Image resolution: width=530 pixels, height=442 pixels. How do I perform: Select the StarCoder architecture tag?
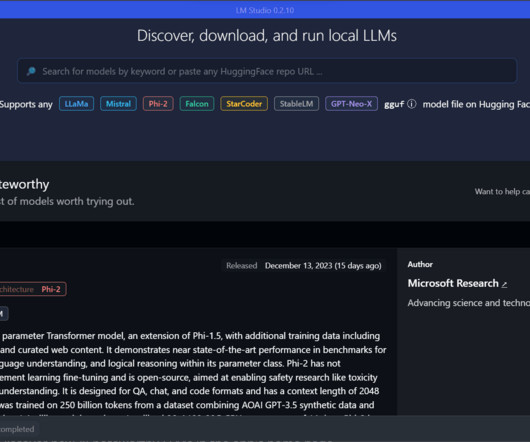pos(244,104)
